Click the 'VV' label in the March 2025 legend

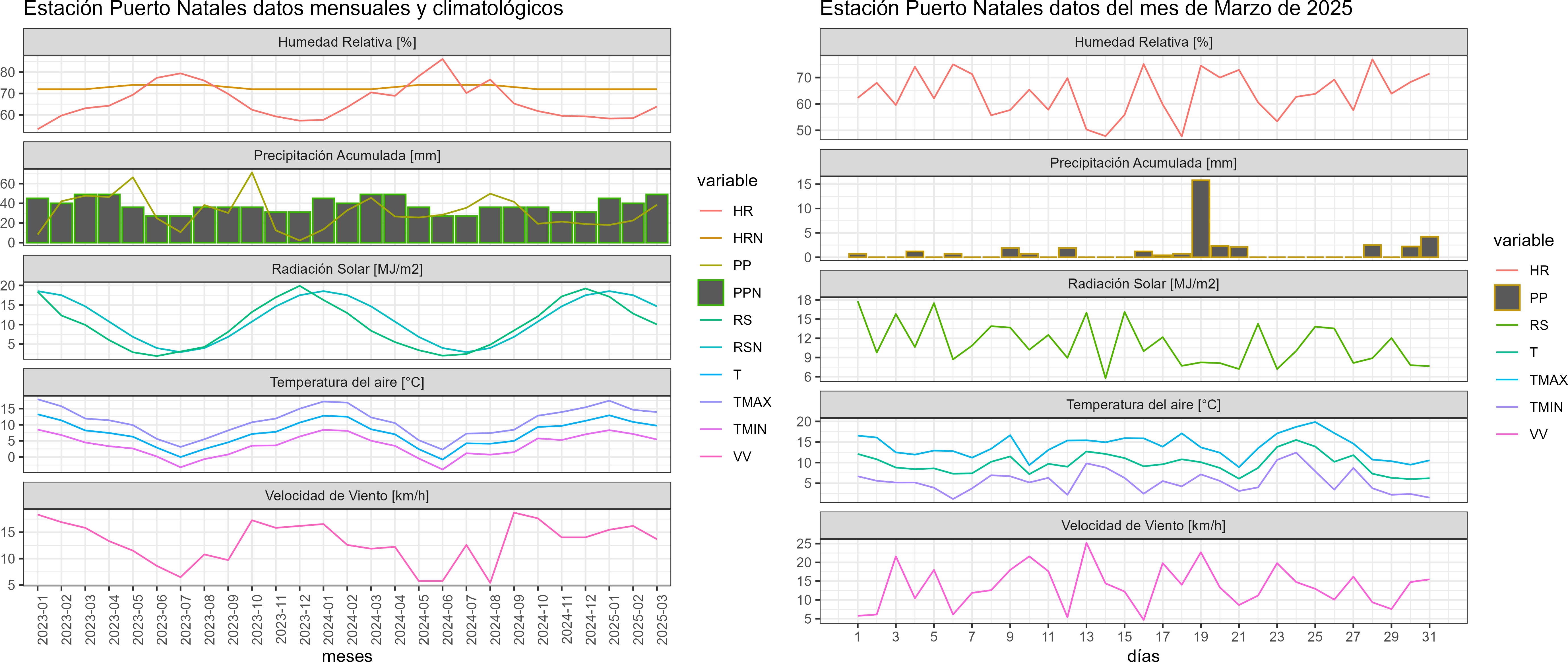tap(1538, 434)
